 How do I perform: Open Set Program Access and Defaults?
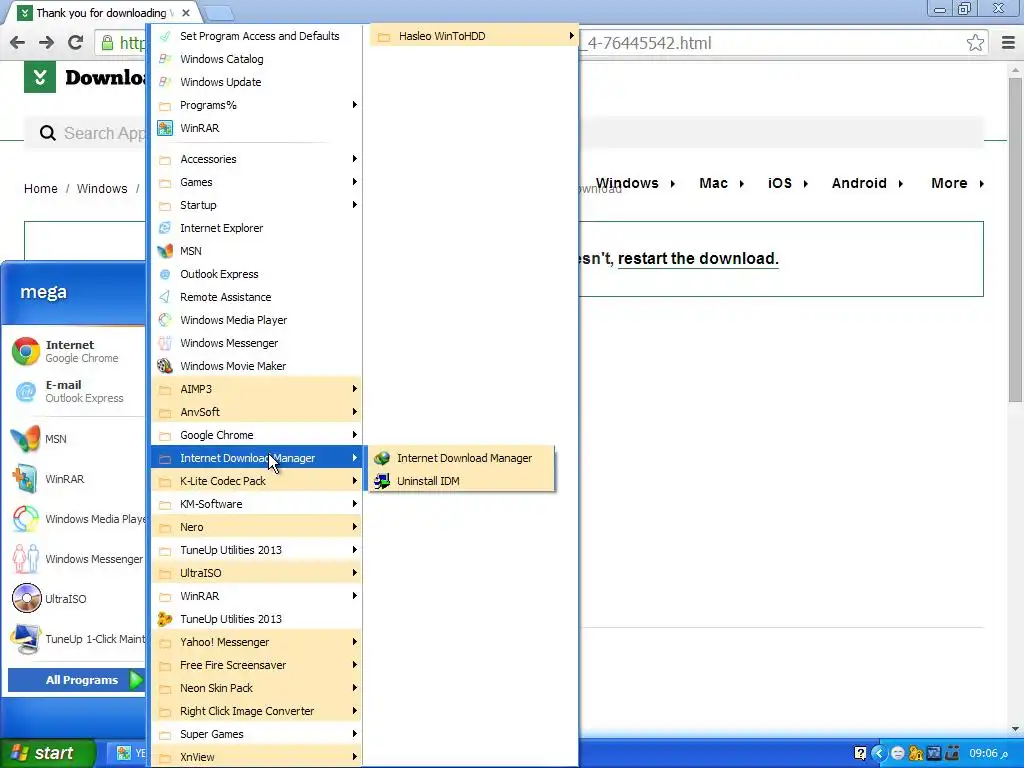pyautogui.click(x=257, y=36)
